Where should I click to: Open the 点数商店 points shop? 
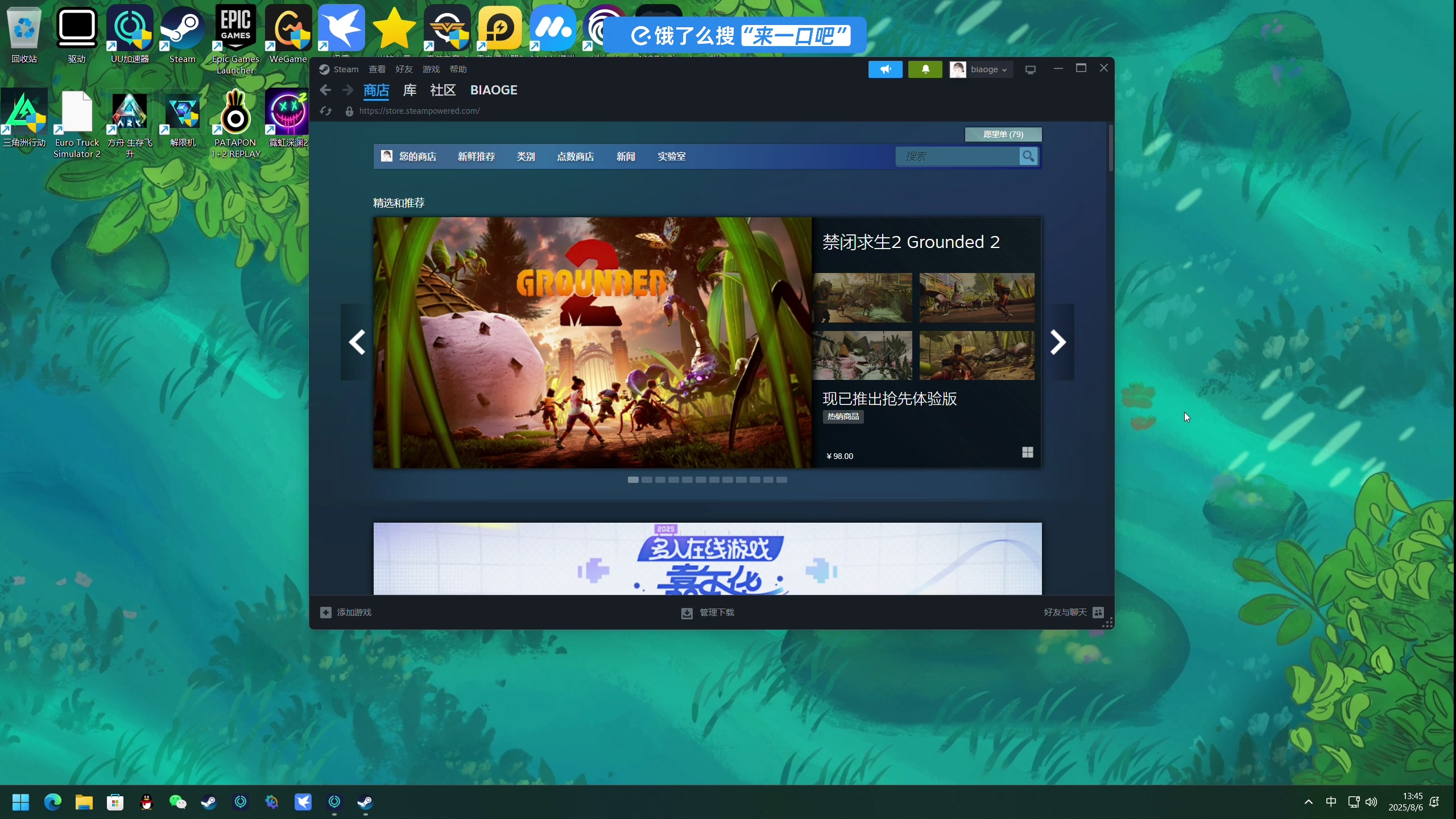[x=576, y=156]
